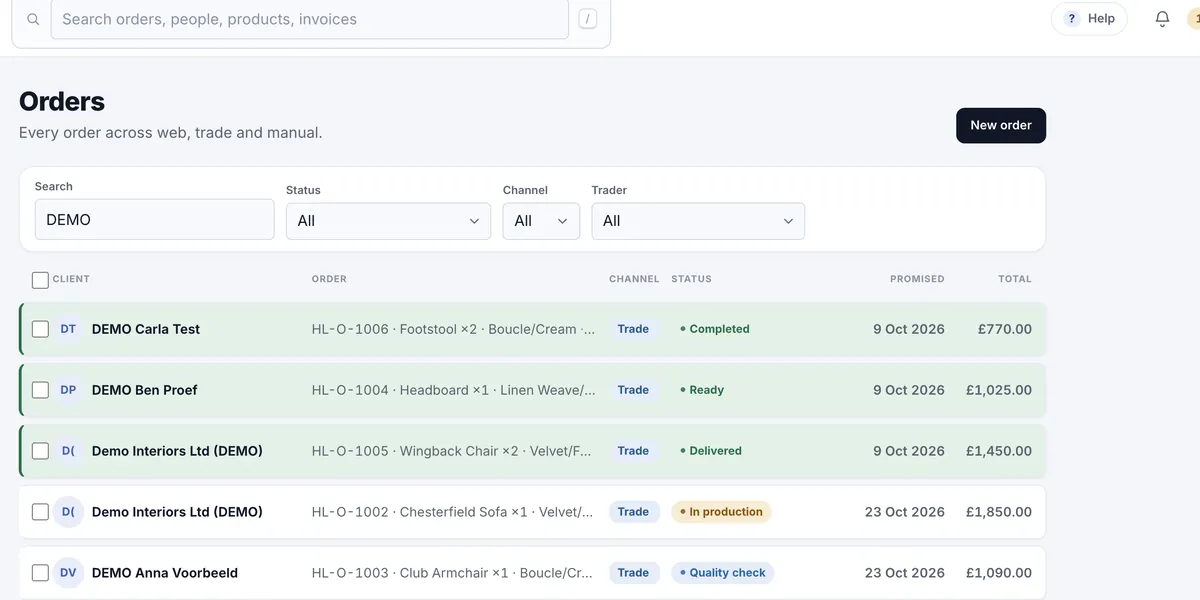The width and height of the screenshot is (1200, 600).
Task: Click the magnifier search icon
Action: (x=33, y=19)
